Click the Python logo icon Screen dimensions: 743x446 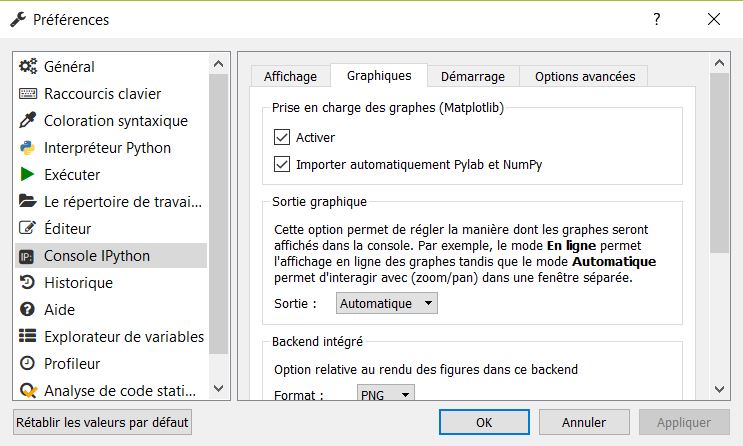tap(28, 147)
